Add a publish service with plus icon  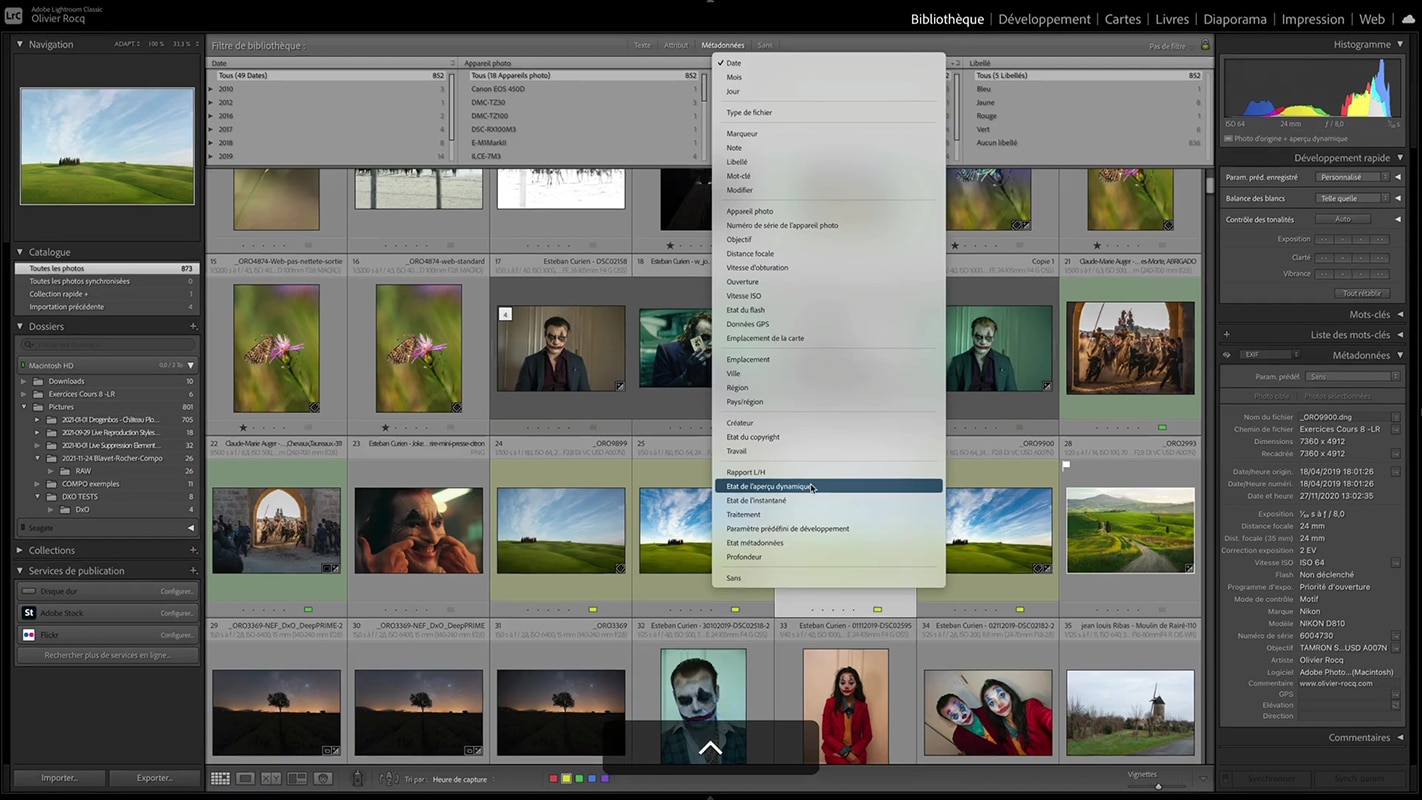(x=193, y=571)
